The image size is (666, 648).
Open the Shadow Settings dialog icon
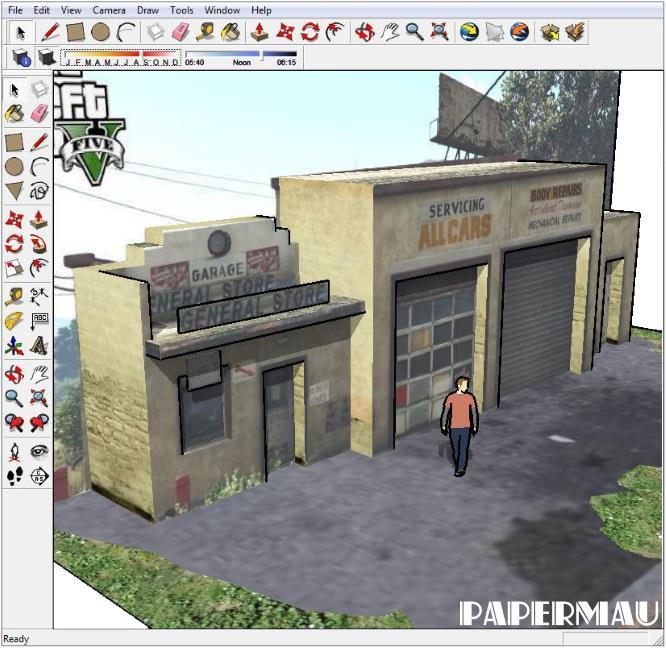point(21,57)
